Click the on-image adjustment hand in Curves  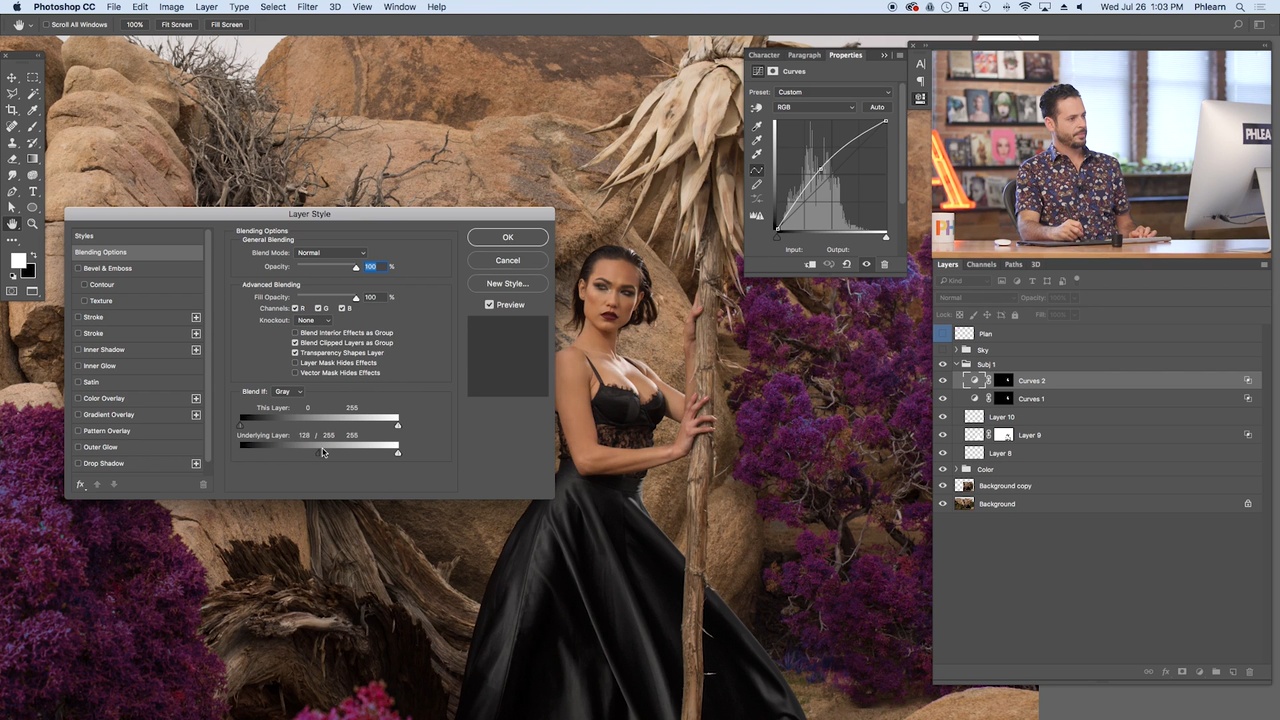point(756,107)
